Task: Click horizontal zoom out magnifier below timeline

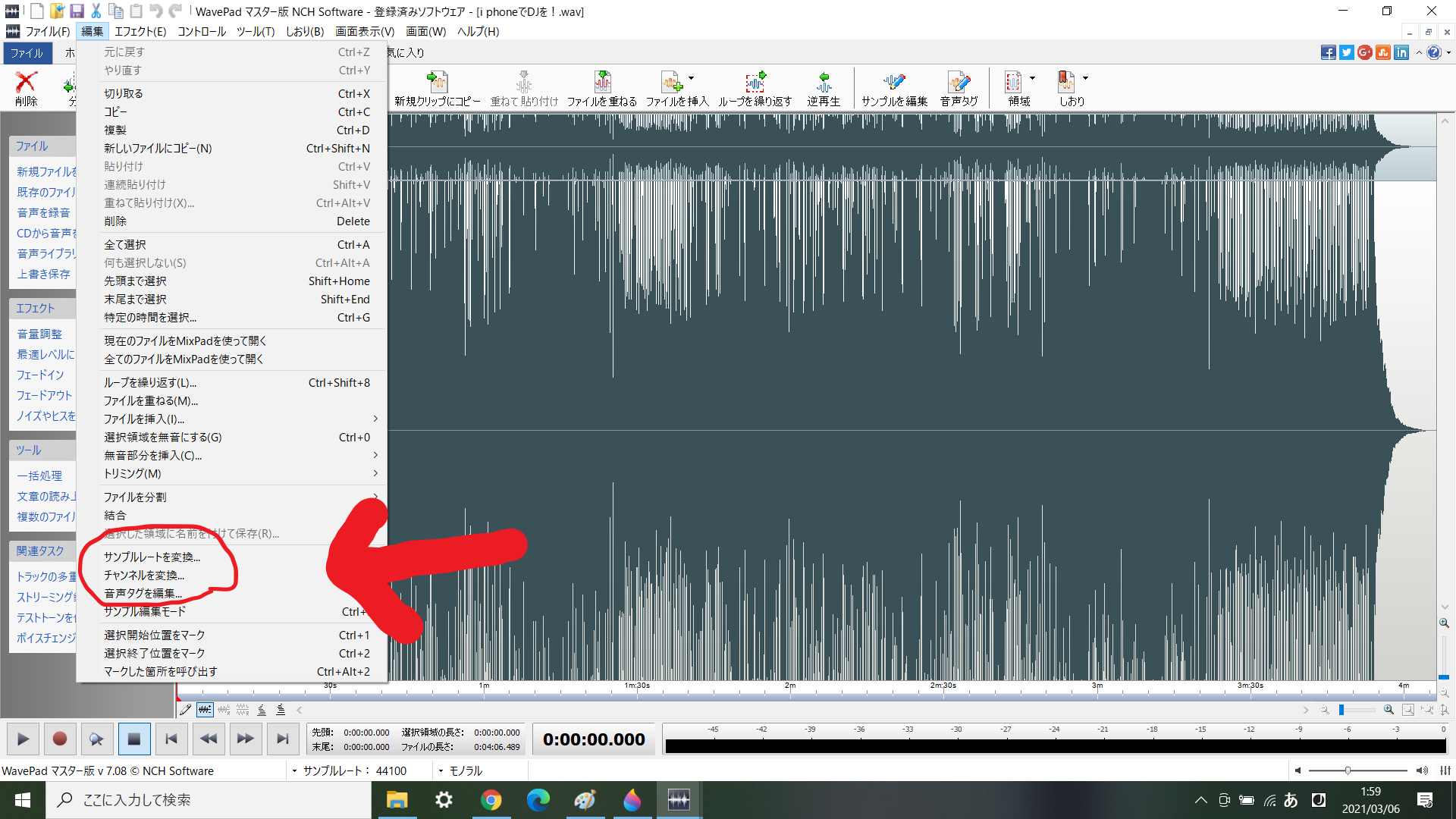Action: 1324,710
